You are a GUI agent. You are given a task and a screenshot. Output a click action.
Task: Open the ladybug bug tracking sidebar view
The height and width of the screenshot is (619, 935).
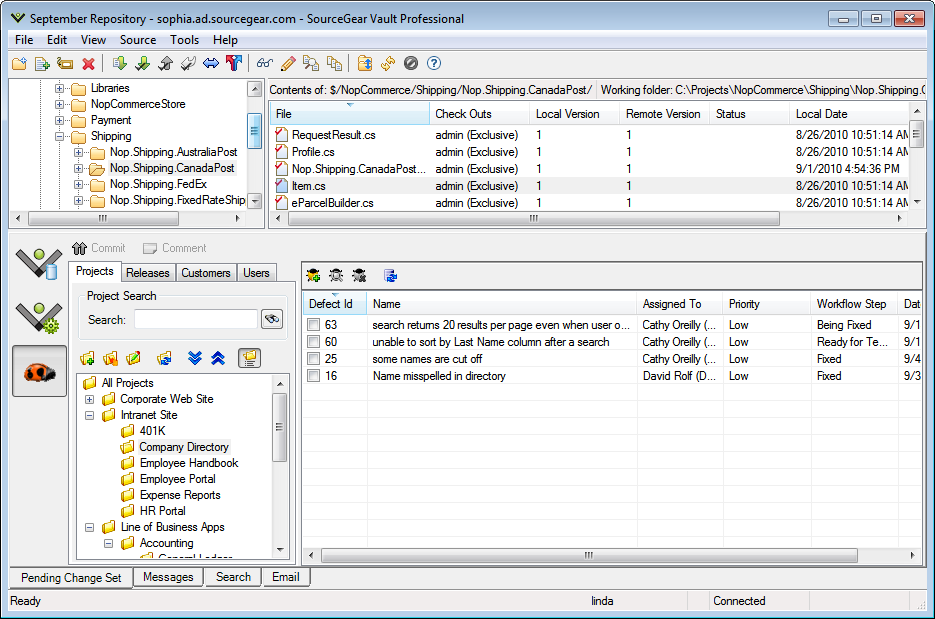pyautogui.click(x=40, y=371)
